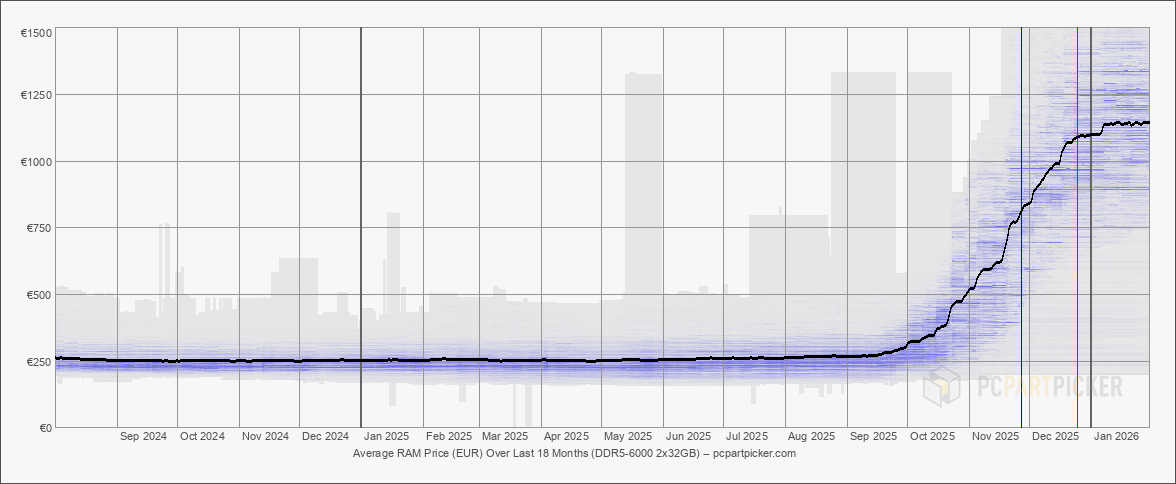Select the Aug 2025 x-axis label
Image resolution: width=1176 pixels, height=484 pixels.
pyautogui.click(x=812, y=436)
